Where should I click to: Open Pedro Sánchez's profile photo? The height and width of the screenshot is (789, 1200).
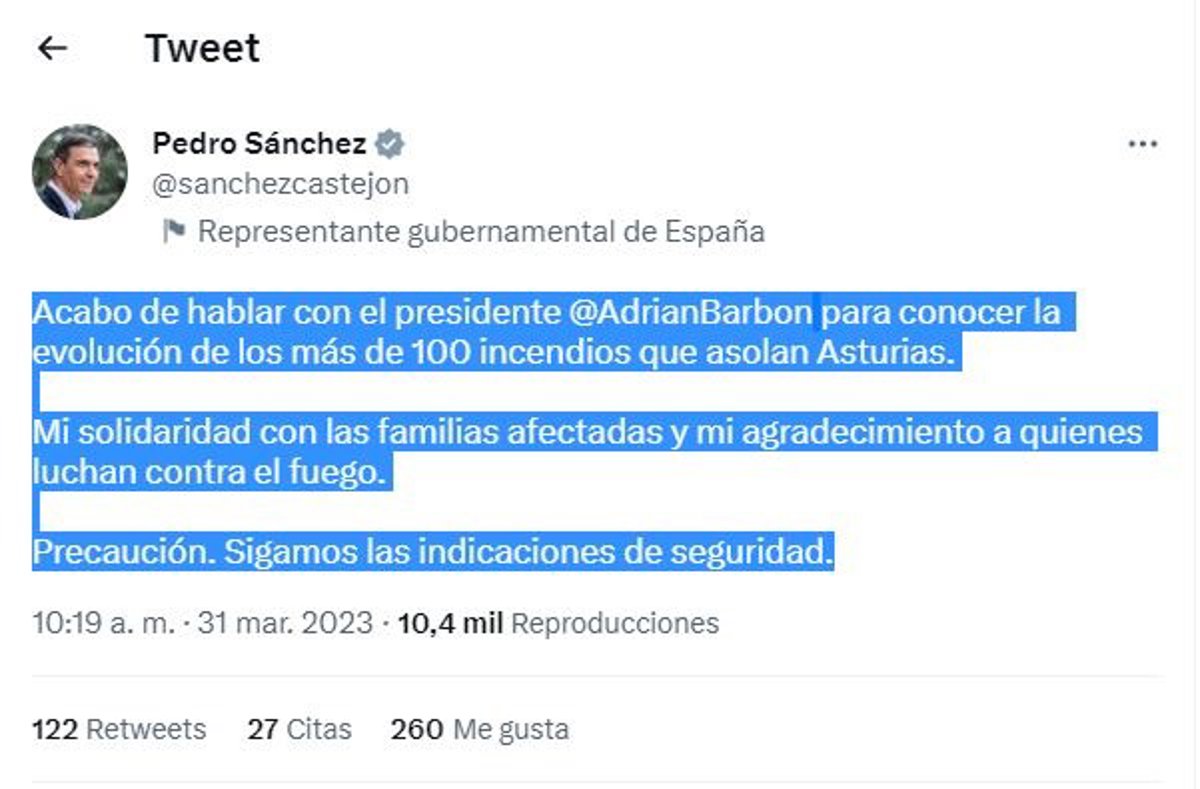point(80,172)
